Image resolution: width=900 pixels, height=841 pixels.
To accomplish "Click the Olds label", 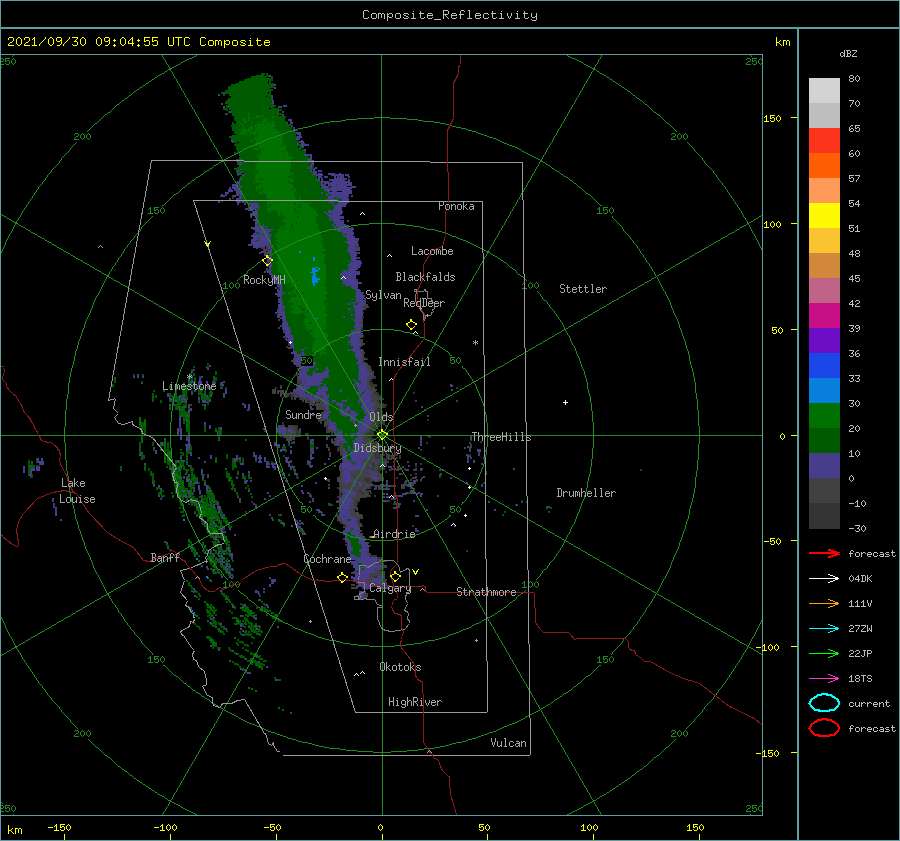I will tap(381, 417).
